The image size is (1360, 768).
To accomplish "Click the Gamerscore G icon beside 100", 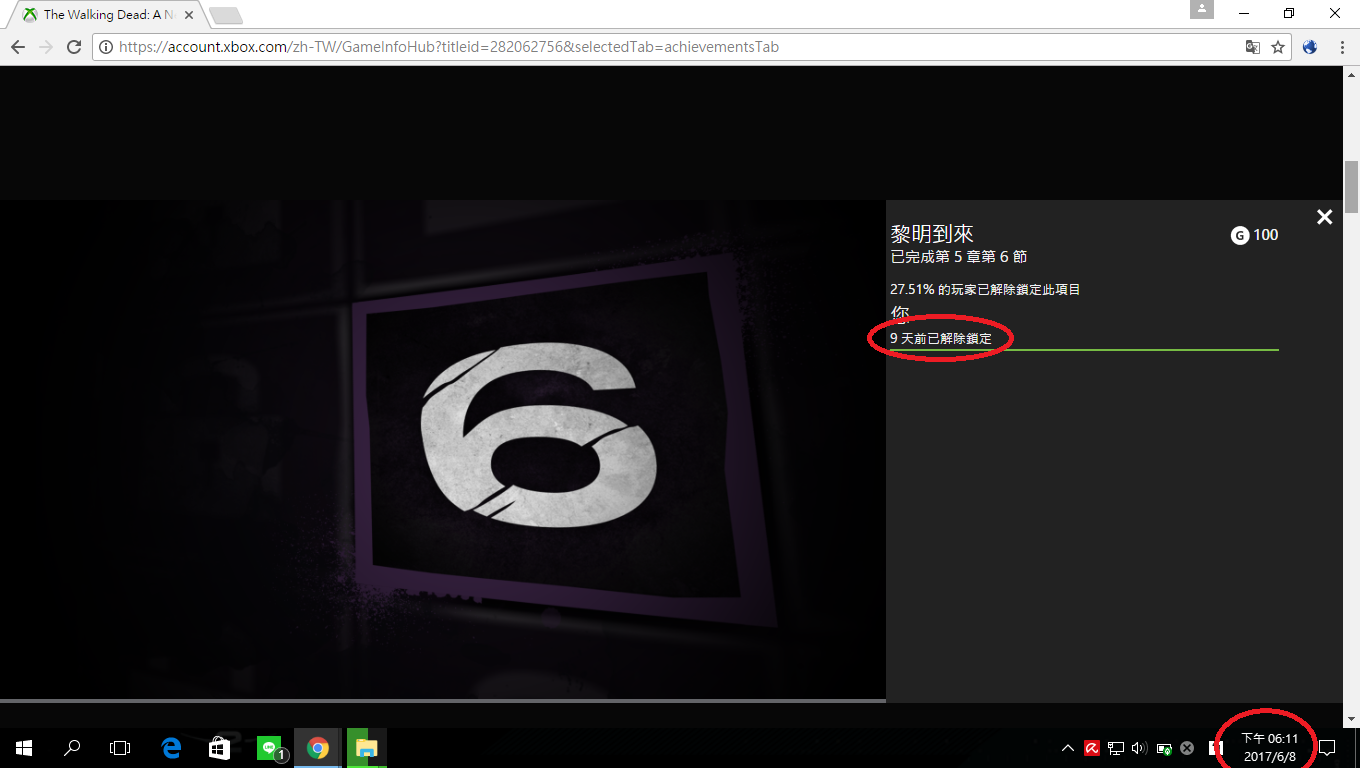I will tap(1240, 236).
